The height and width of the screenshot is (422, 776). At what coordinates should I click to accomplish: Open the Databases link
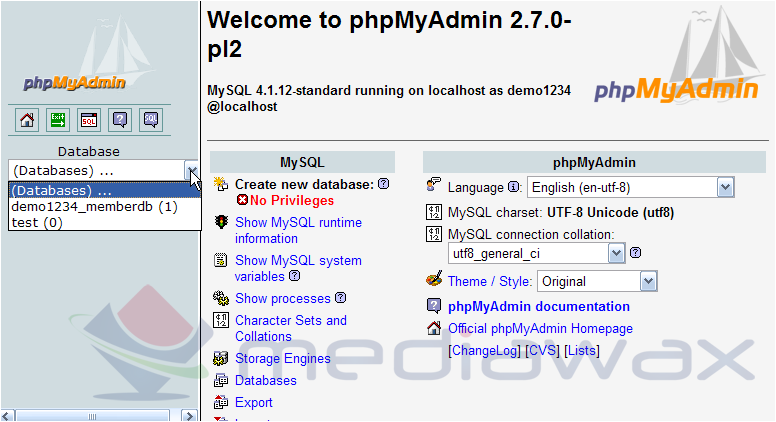click(x=266, y=380)
